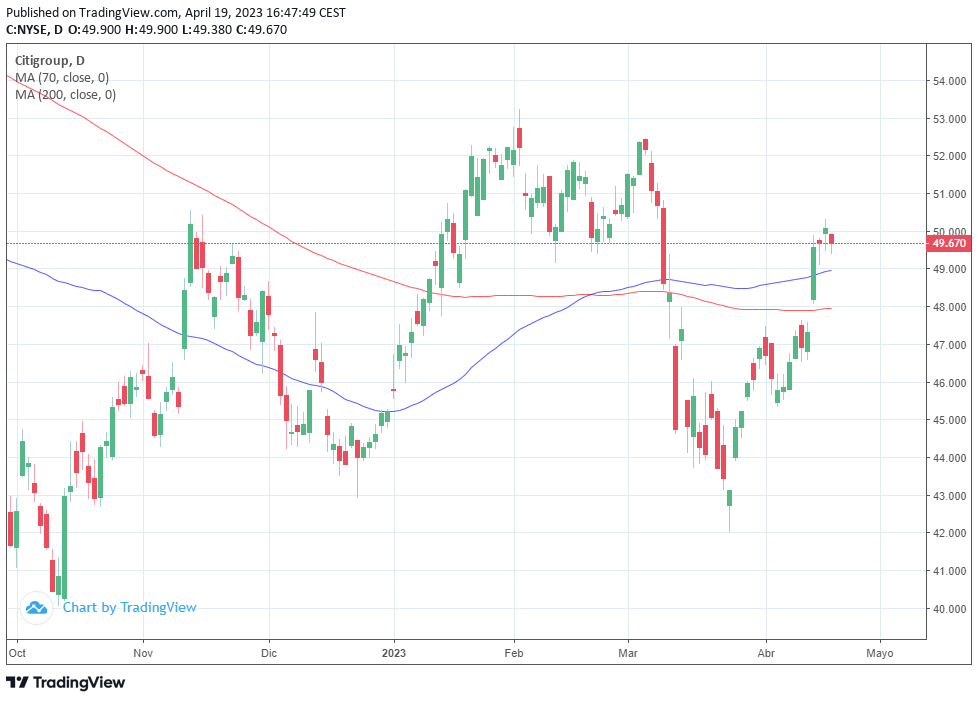Image resolution: width=978 pixels, height=701 pixels.
Task: Click the 2023 date axis label
Action: 394,653
